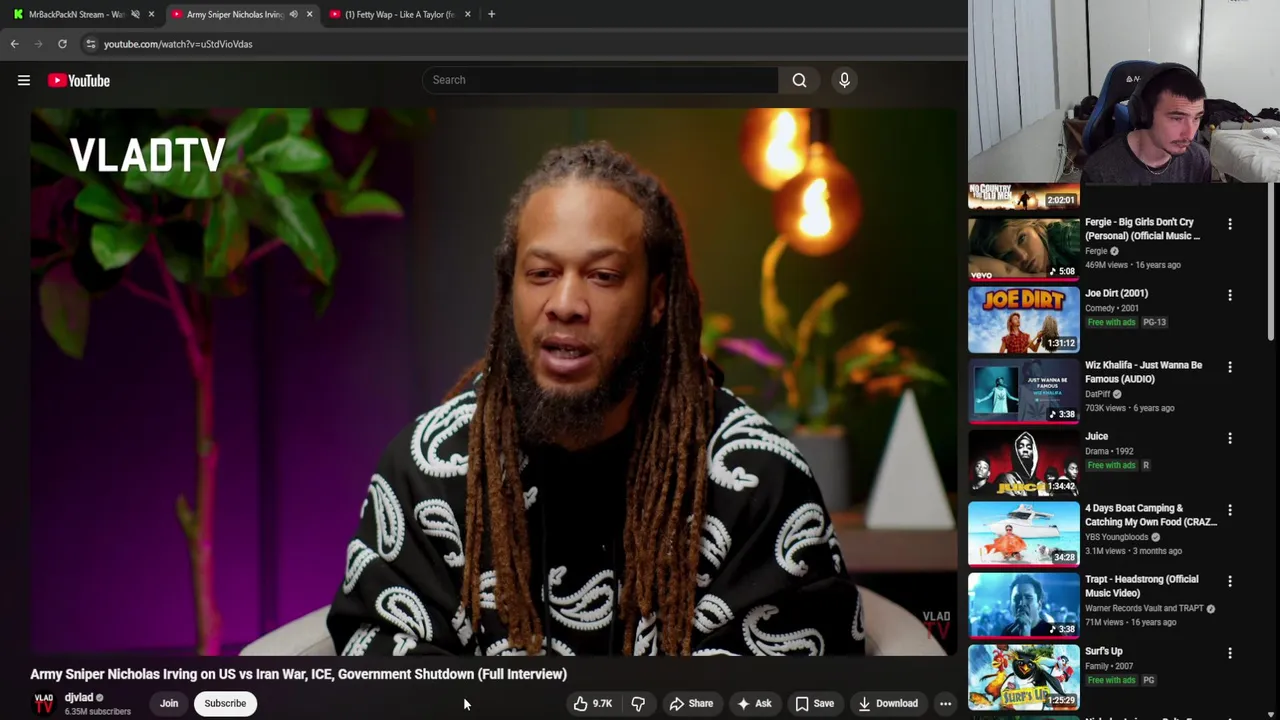
Task: Open the Ask AI button
Action: pyautogui.click(x=754, y=704)
